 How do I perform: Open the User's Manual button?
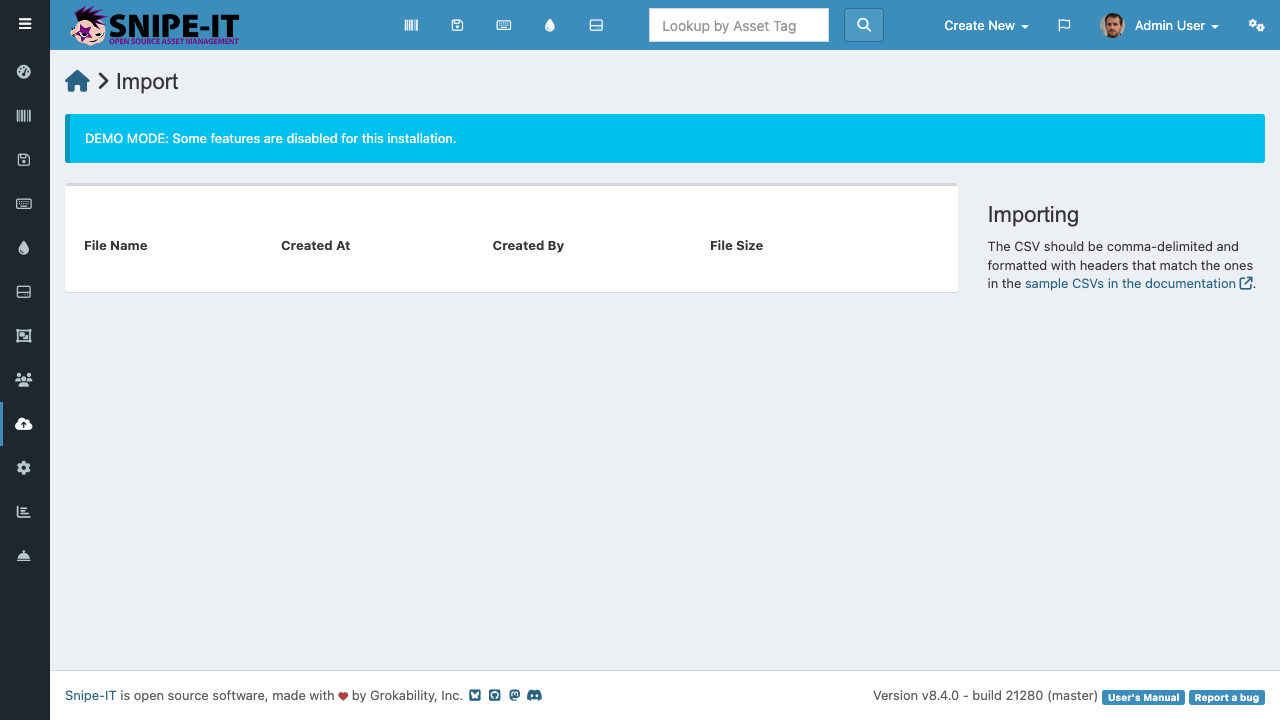[x=1144, y=697]
